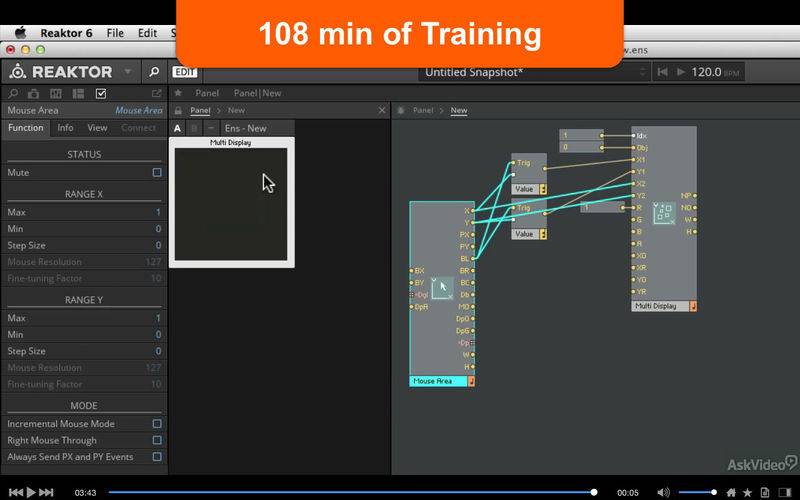Image resolution: width=800 pixels, height=500 pixels.
Task: Click the snapshot up/down stepper arrows
Action: [643, 72]
